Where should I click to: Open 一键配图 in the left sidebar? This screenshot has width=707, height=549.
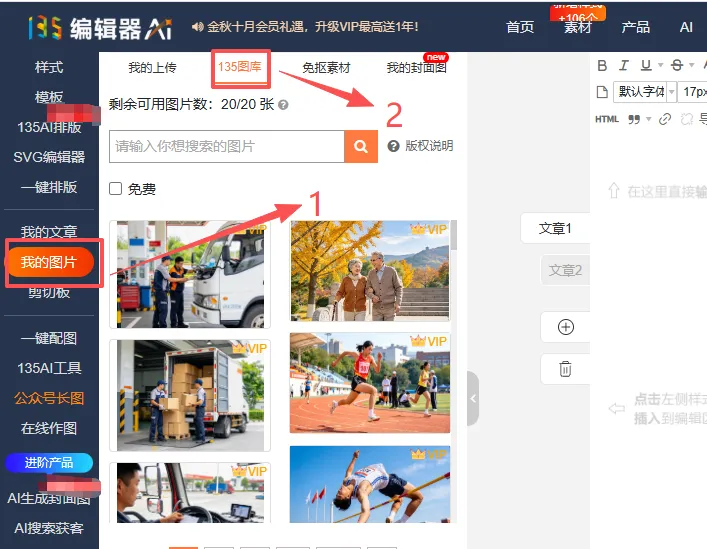pyautogui.click(x=49, y=338)
